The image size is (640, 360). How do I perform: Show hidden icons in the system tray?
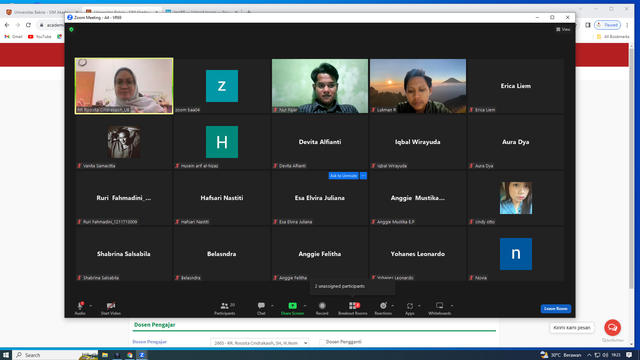(x=589, y=355)
